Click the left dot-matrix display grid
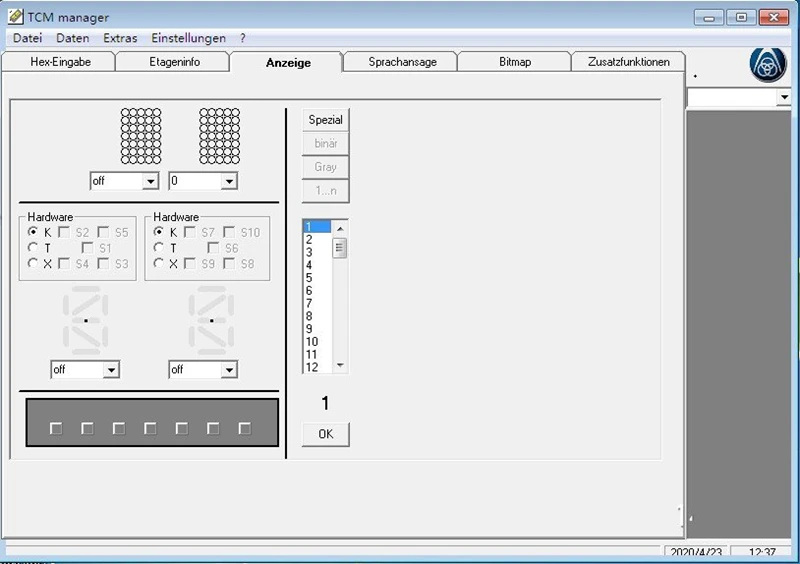The image size is (800, 564). tap(141, 136)
